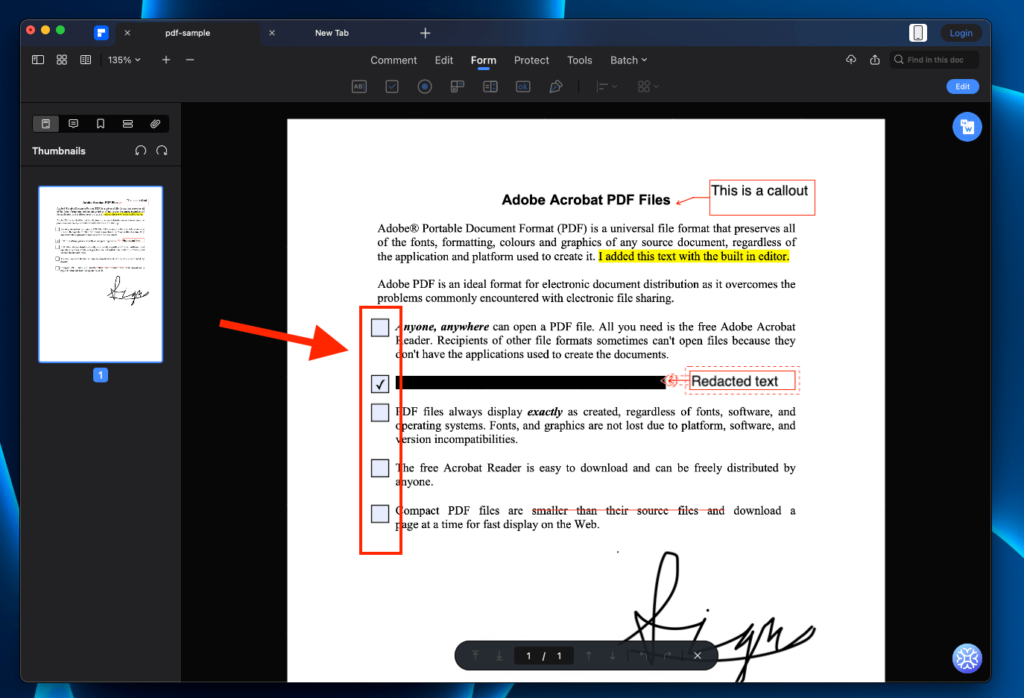This screenshot has height=698, width=1024.
Task: Select the OK button form tool
Action: tap(523, 86)
